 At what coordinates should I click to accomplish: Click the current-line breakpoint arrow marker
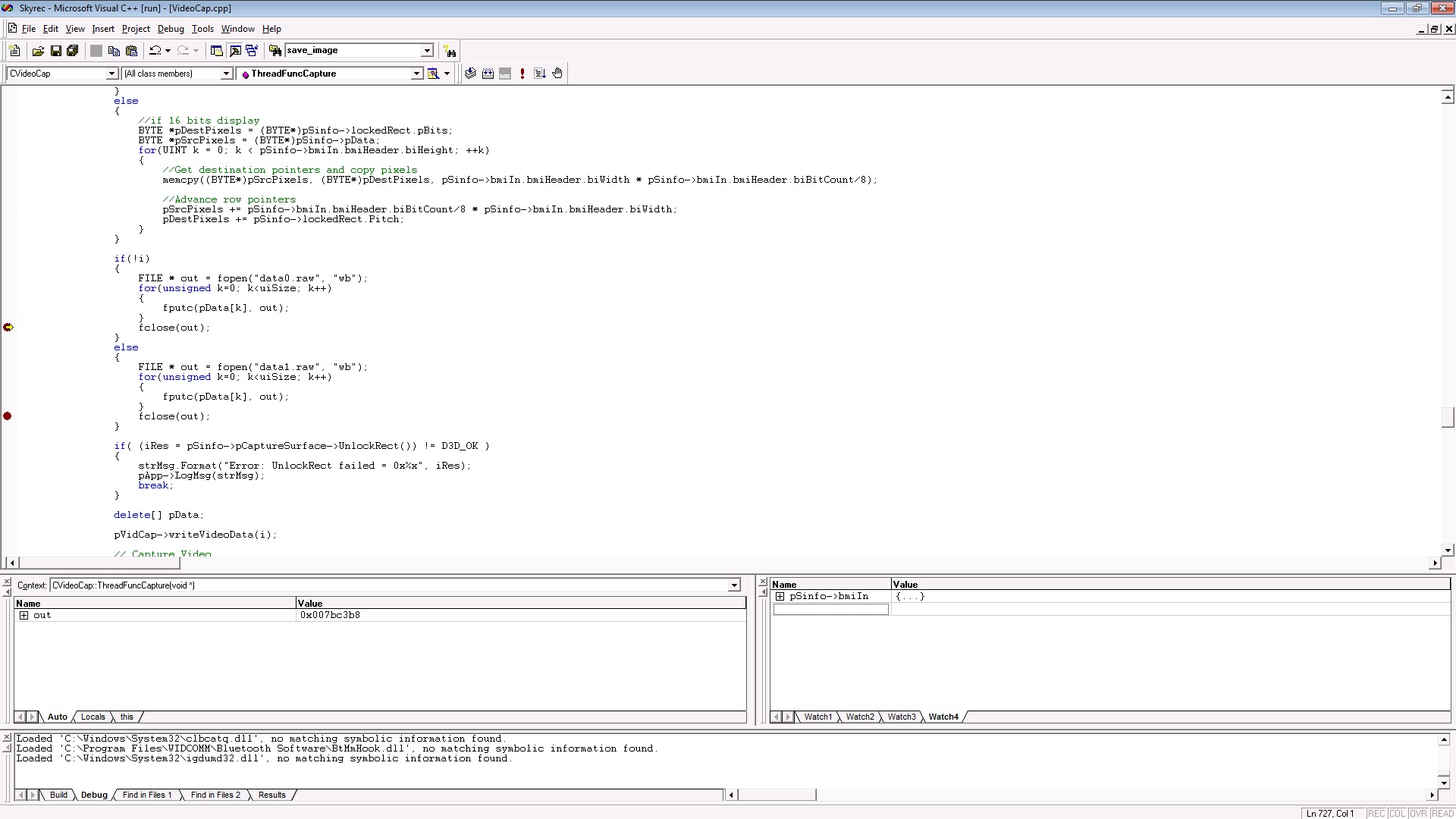tap(8, 328)
